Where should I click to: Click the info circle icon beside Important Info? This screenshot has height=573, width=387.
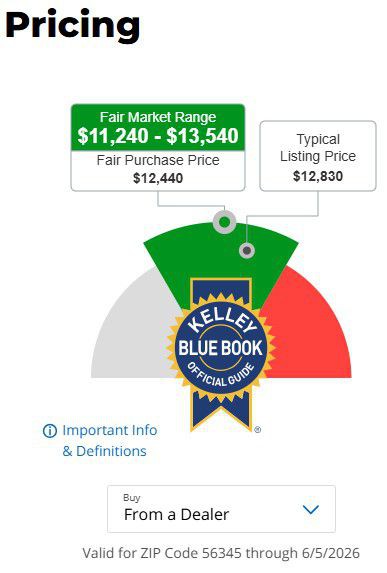click(x=50, y=431)
